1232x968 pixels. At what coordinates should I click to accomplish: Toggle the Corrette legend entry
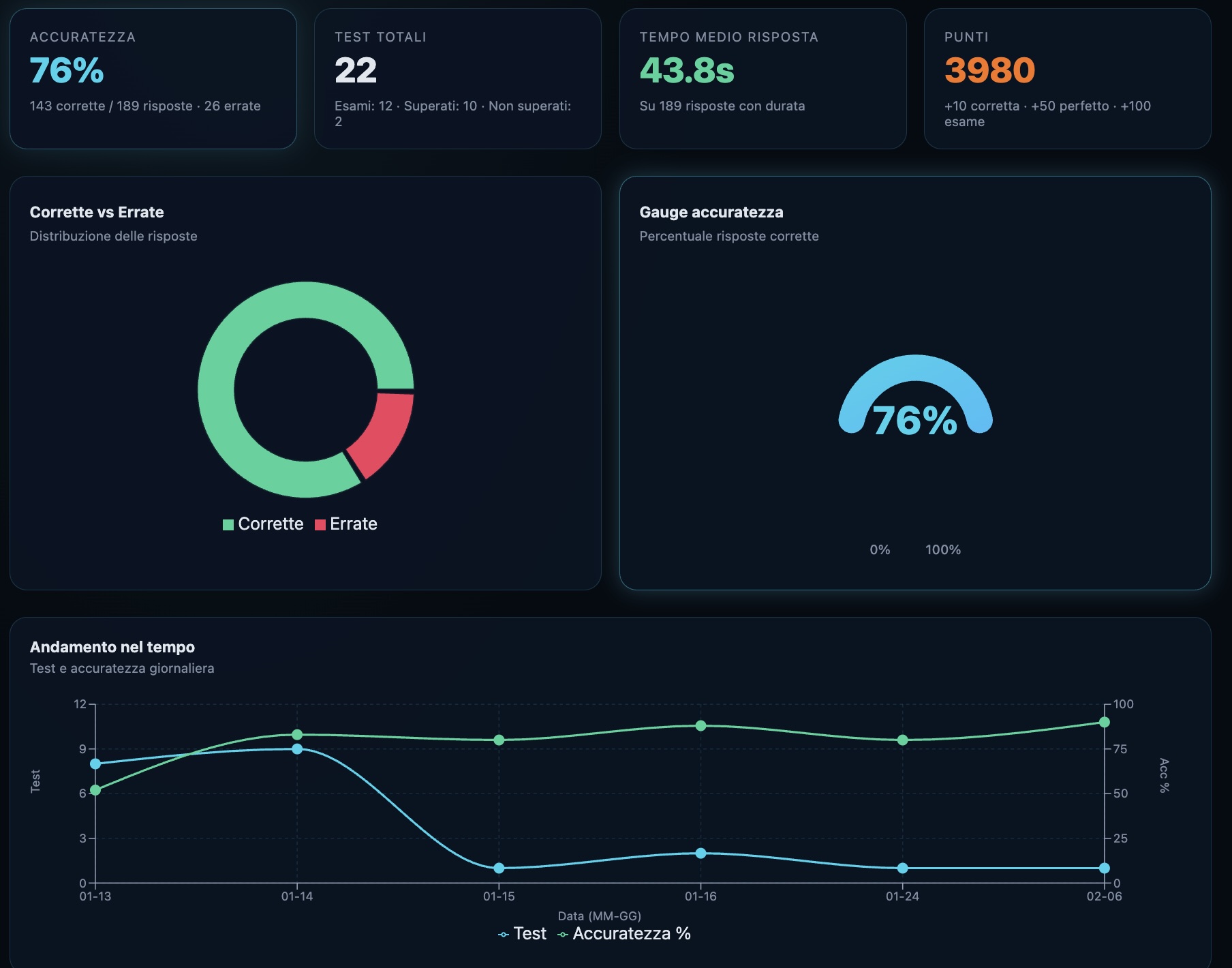pos(264,524)
